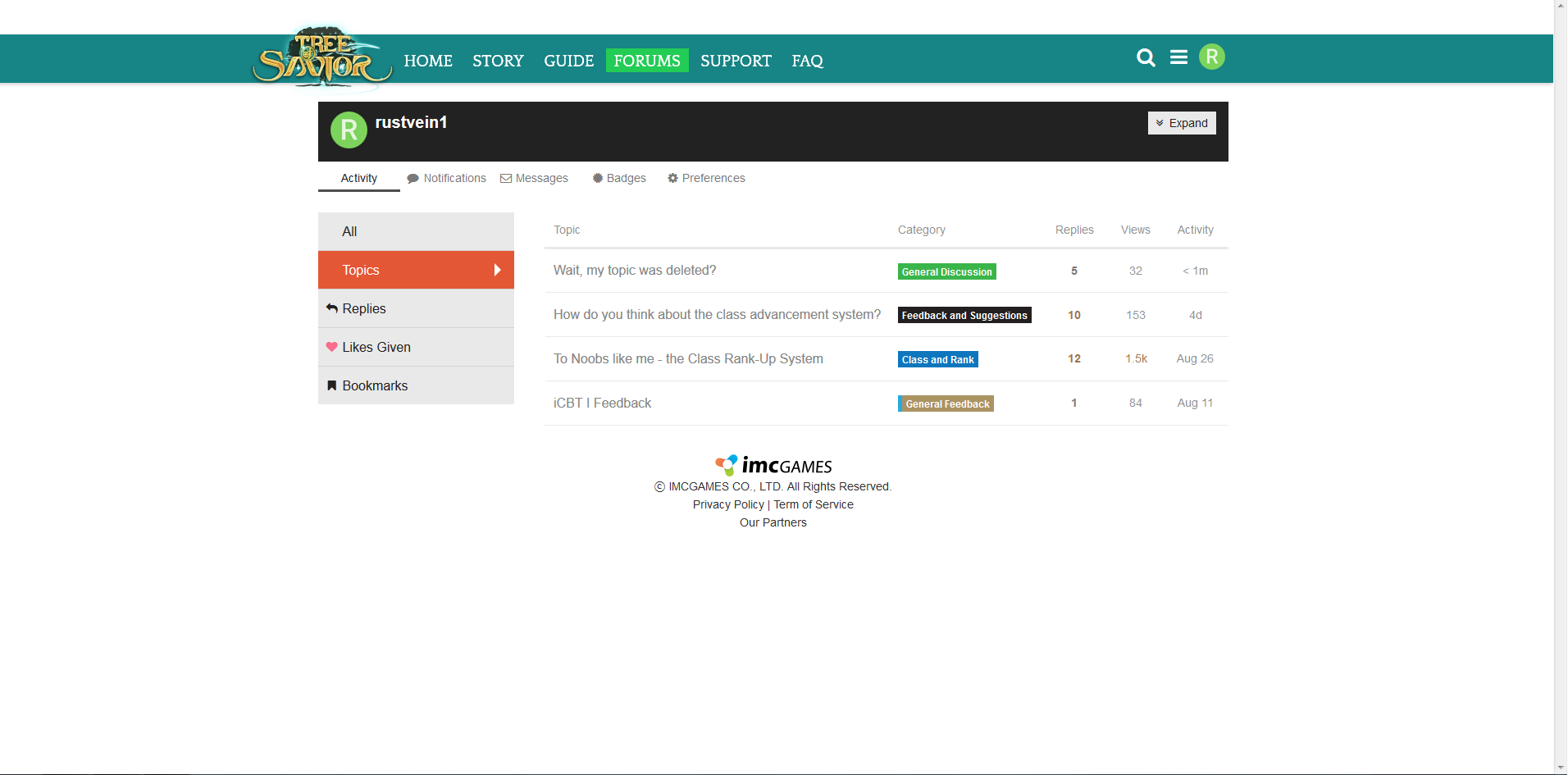Open the Preferences tab

[x=706, y=178]
